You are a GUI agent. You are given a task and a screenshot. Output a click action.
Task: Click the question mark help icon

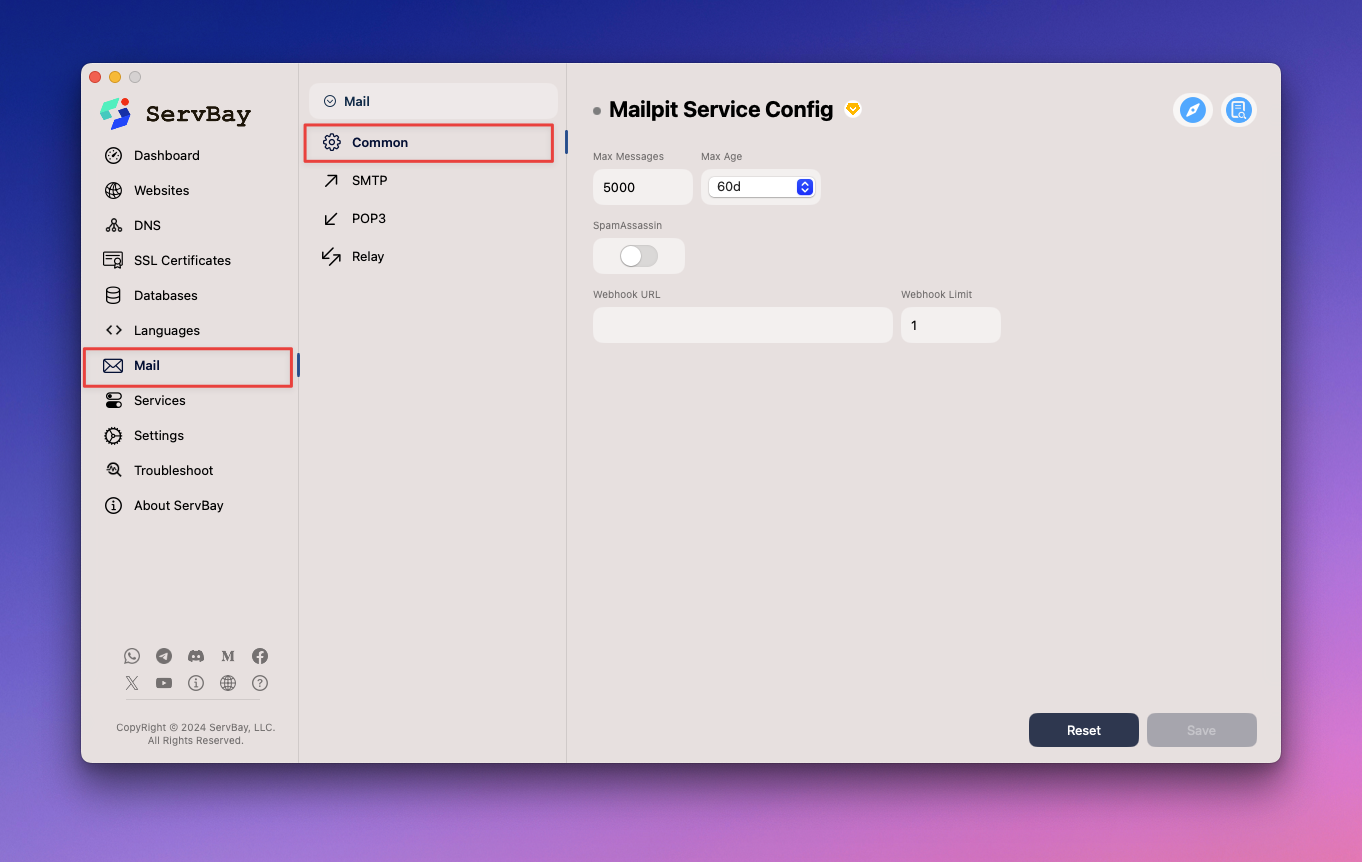coord(260,683)
